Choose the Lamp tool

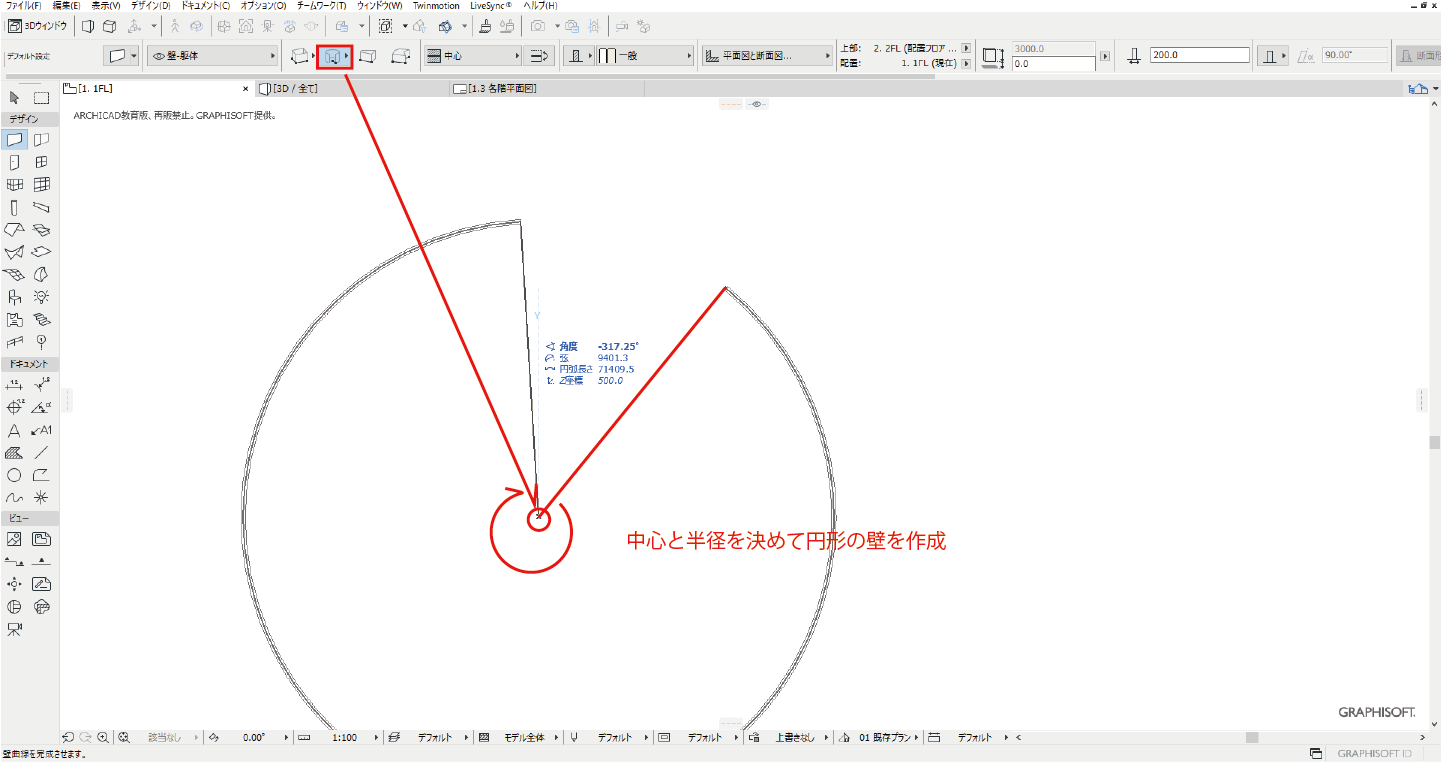[42, 296]
